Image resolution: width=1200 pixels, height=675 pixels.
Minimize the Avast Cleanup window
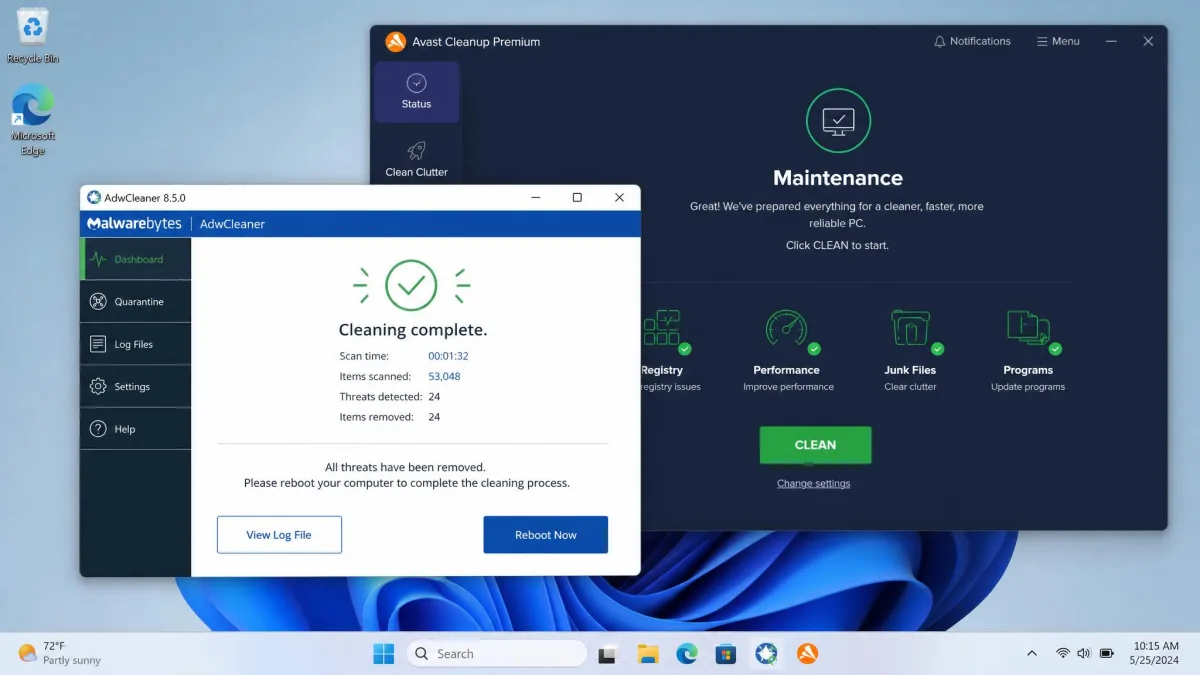click(1111, 42)
